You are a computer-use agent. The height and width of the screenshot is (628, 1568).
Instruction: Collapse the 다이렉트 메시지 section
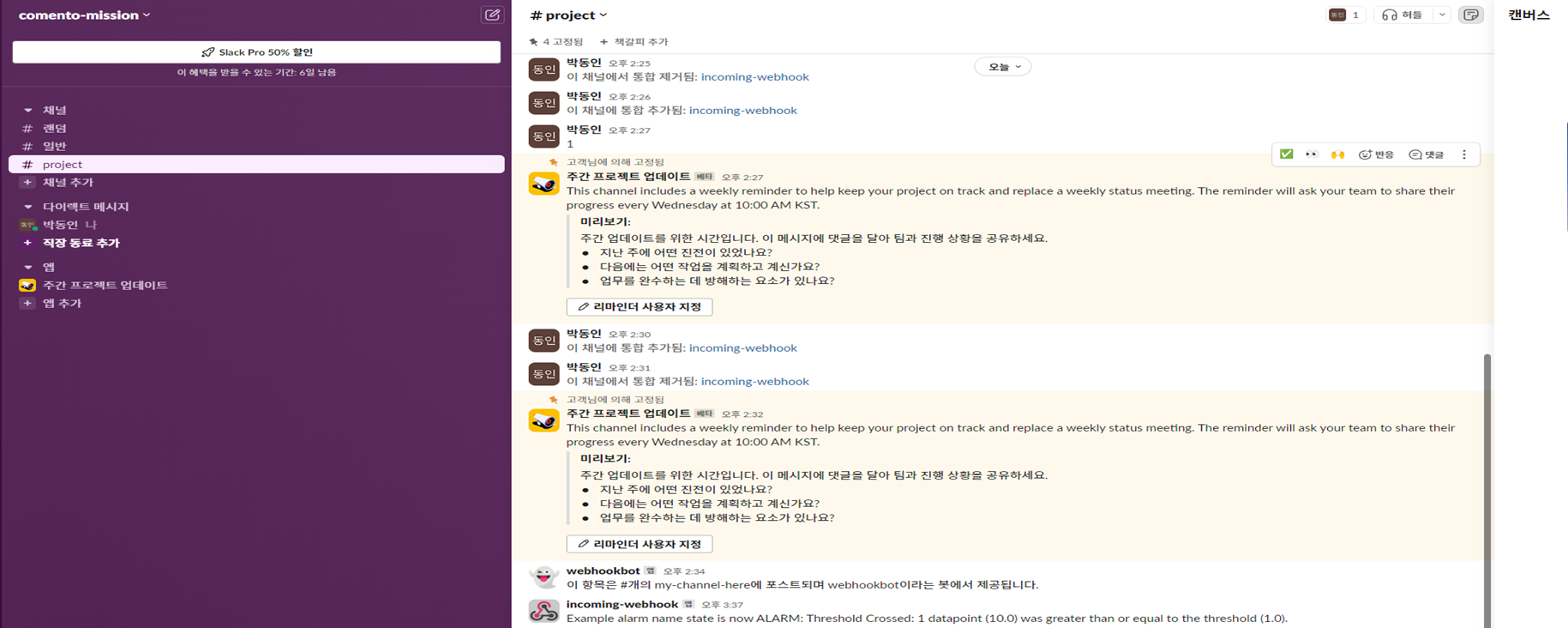click(27, 207)
